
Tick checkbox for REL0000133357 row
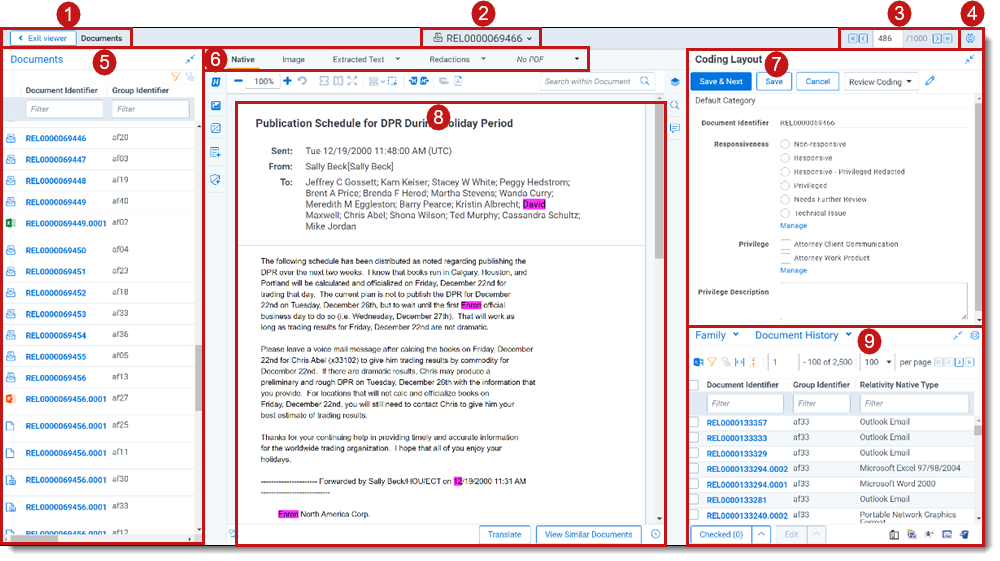tap(694, 423)
